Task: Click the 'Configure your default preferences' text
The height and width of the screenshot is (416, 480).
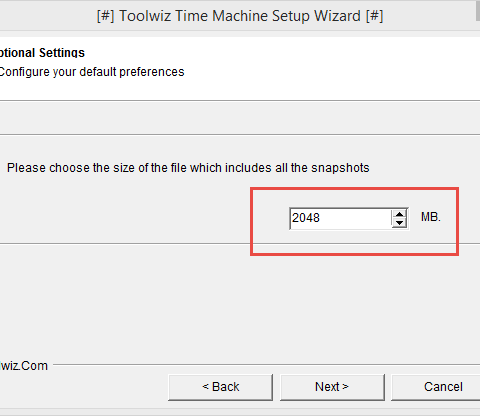Action: point(92,72)
